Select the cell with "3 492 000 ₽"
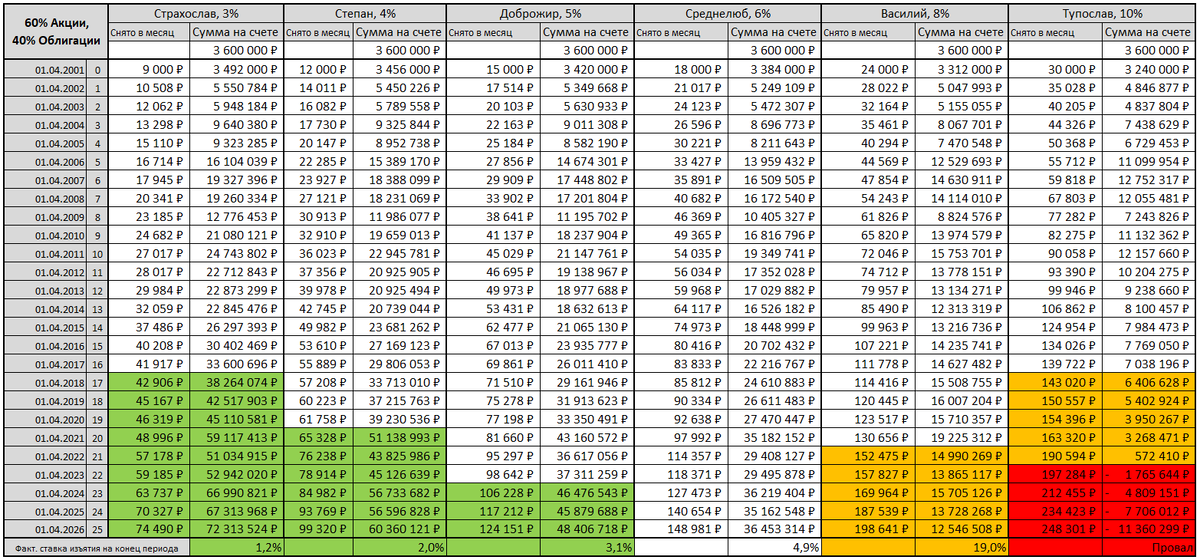Viewport: 1200px width, 560px height. pyautogui.click(x=237, y=69)
